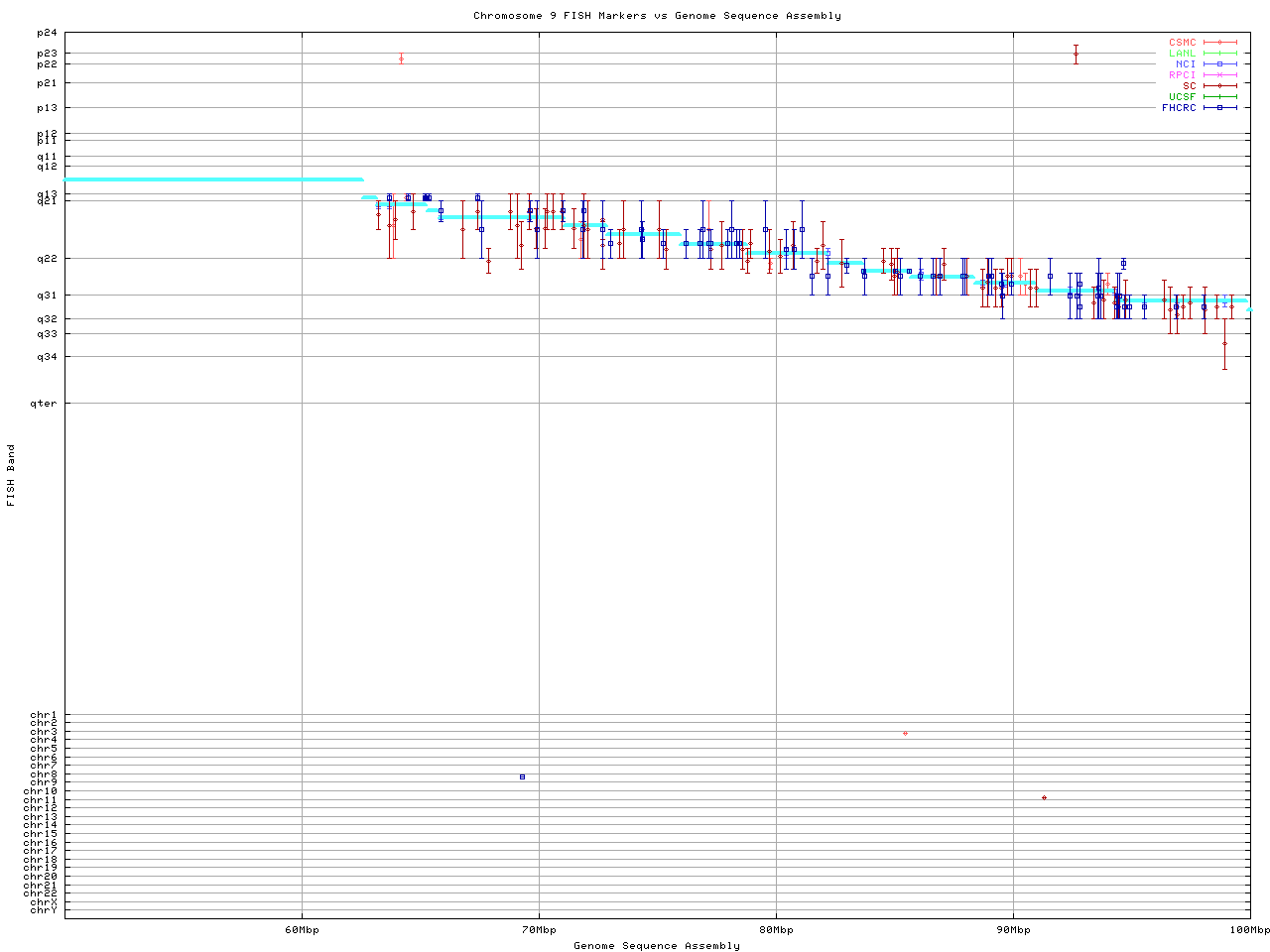Select the gray marker on the chr3 row
1270x952 pixels.
[905, 733]
